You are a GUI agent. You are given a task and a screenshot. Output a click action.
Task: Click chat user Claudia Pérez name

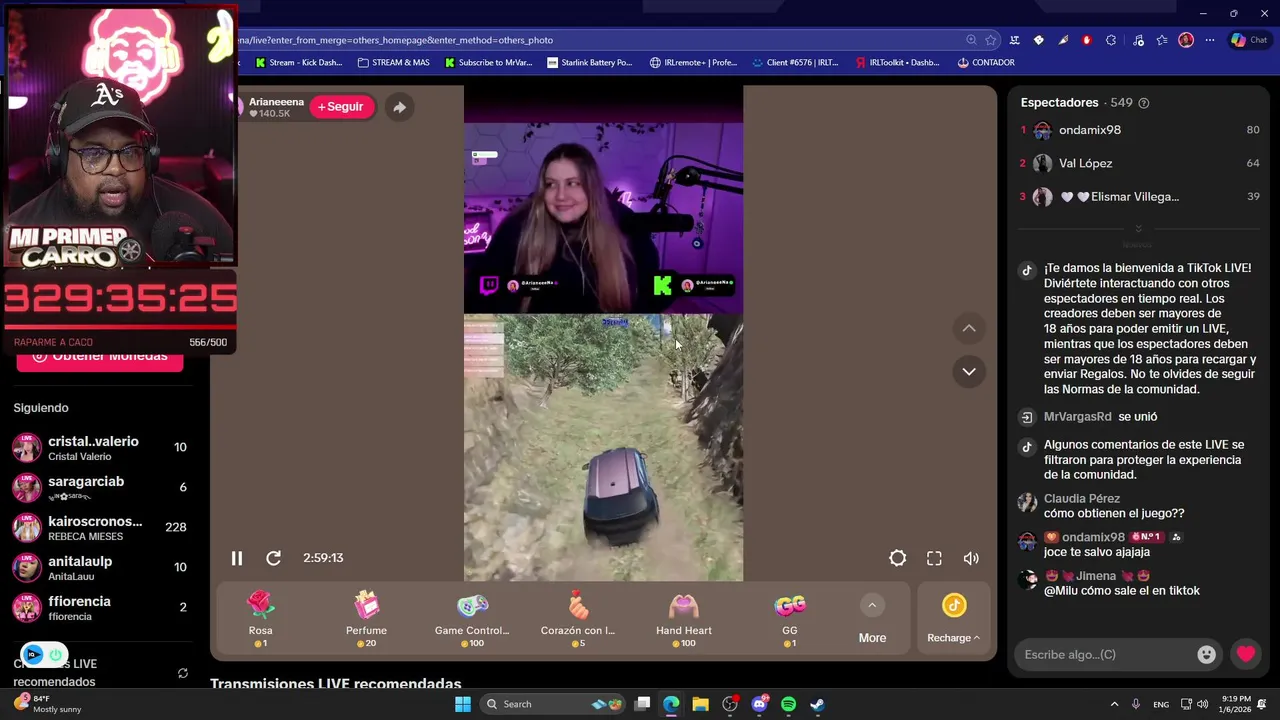1082,498
